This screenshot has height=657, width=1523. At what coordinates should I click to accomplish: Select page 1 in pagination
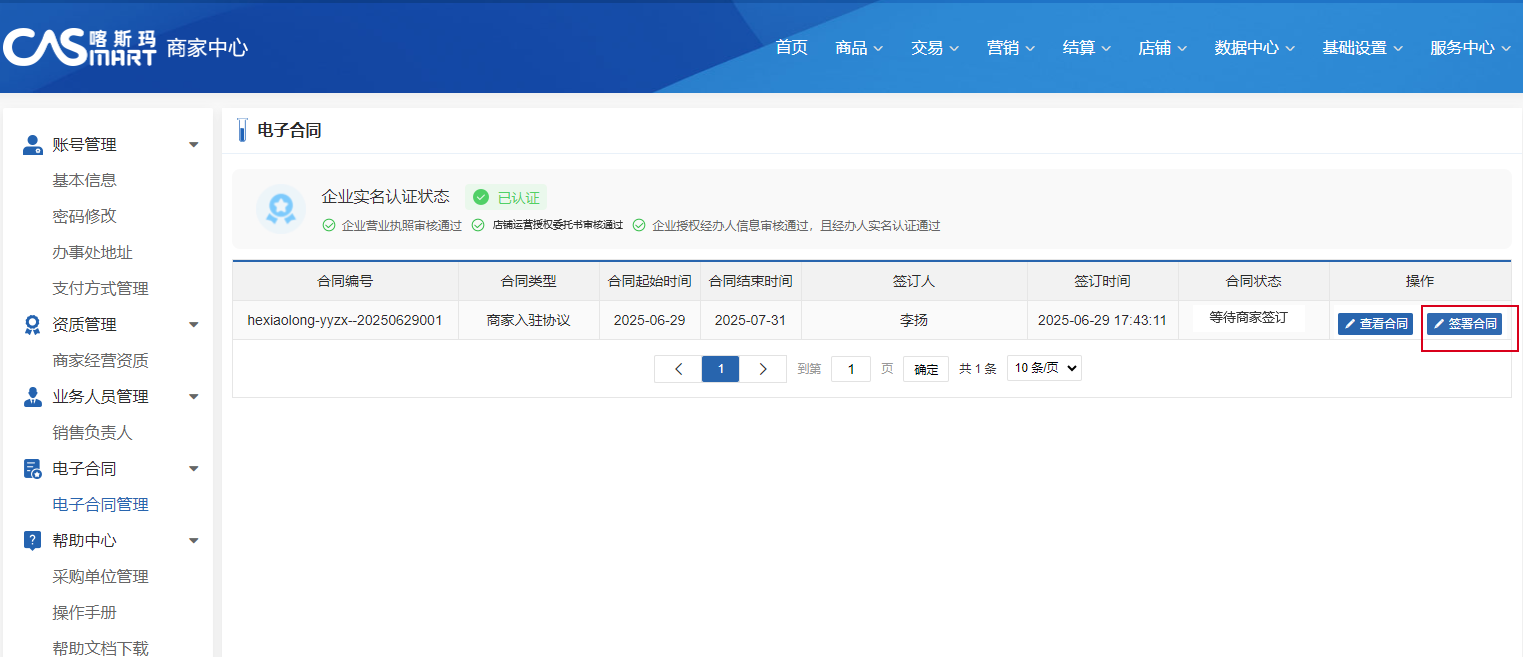720,369
